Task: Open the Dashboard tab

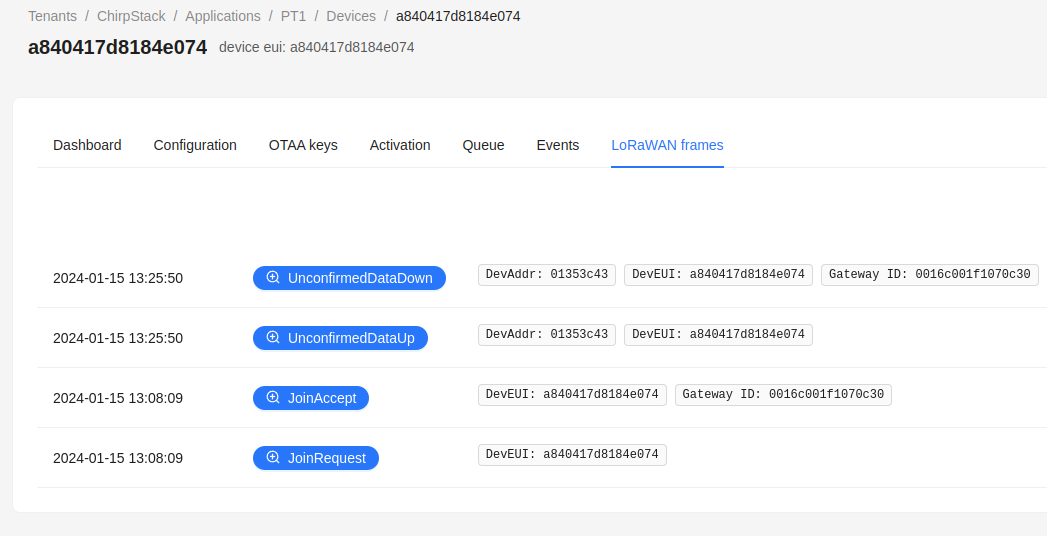Action: [87, 145]
